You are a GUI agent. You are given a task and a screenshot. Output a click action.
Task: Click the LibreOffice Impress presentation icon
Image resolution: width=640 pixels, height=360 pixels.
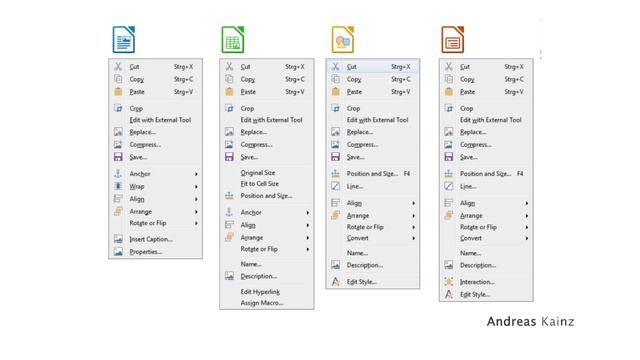(x=453, y=40)
